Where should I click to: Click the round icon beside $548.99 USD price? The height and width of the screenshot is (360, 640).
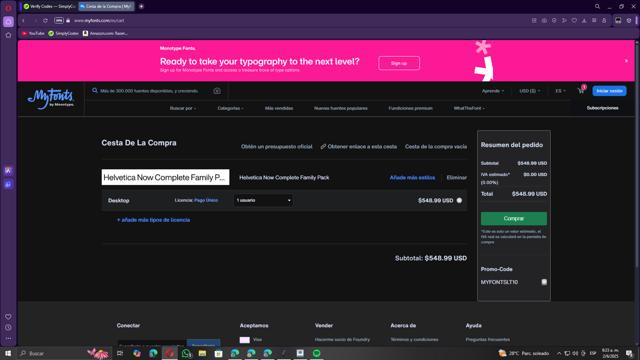(x=459, y=200)
